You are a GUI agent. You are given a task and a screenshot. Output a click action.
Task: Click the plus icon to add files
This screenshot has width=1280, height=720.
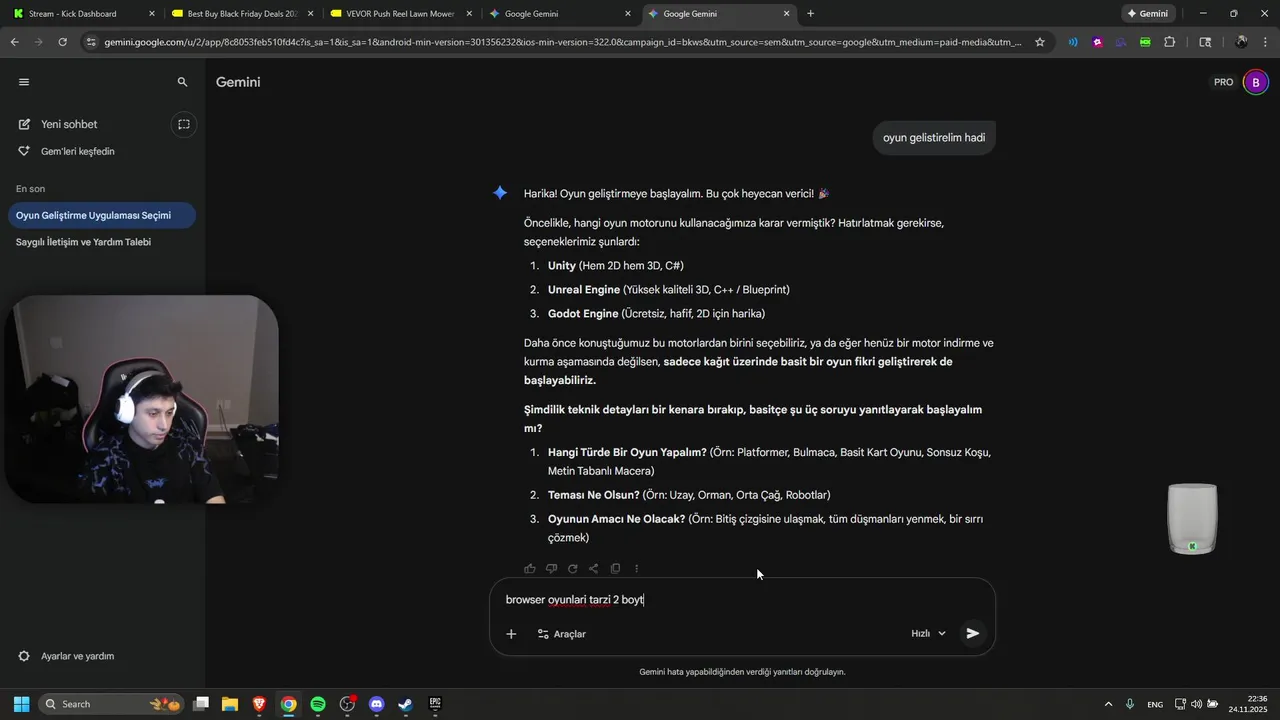(x=511, y=634)
